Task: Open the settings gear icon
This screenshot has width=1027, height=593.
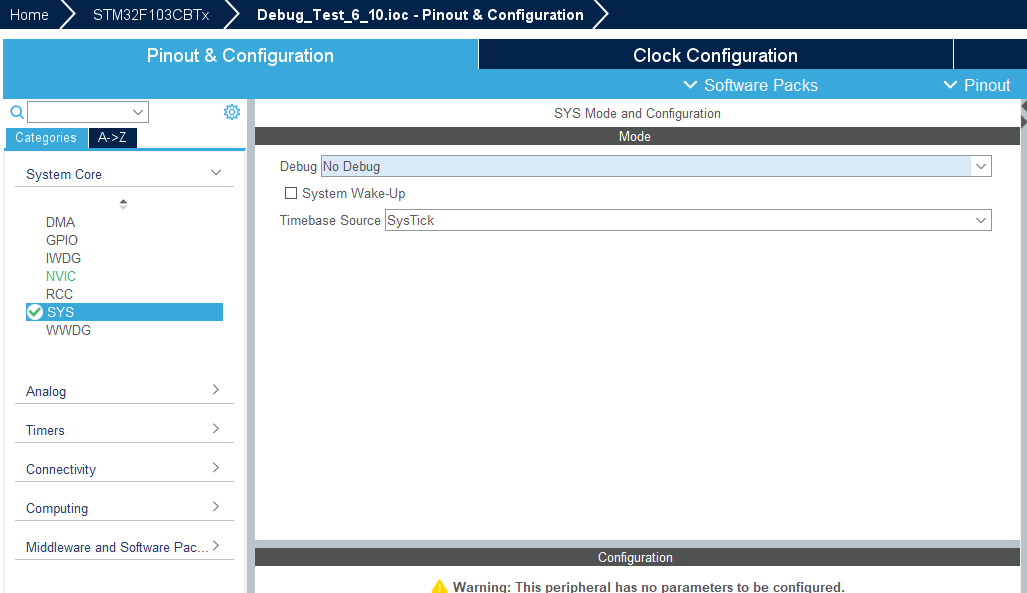Action: [231, 111]
